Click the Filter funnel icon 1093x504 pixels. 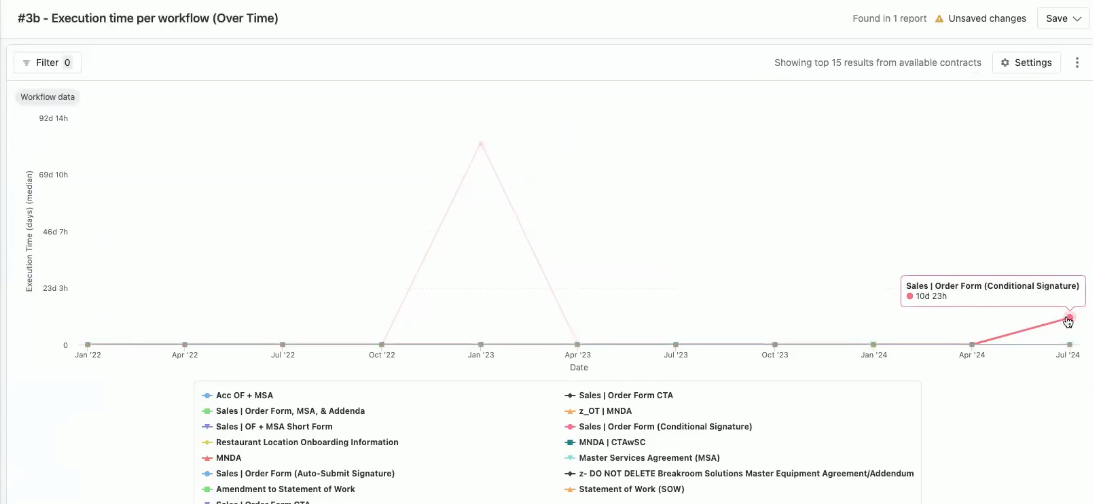[26, 62]
